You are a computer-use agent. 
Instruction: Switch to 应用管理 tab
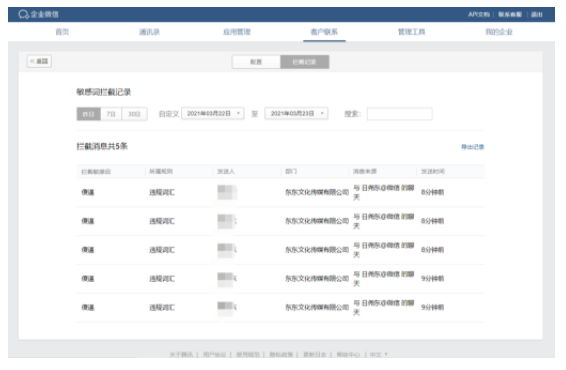[237, 32]
